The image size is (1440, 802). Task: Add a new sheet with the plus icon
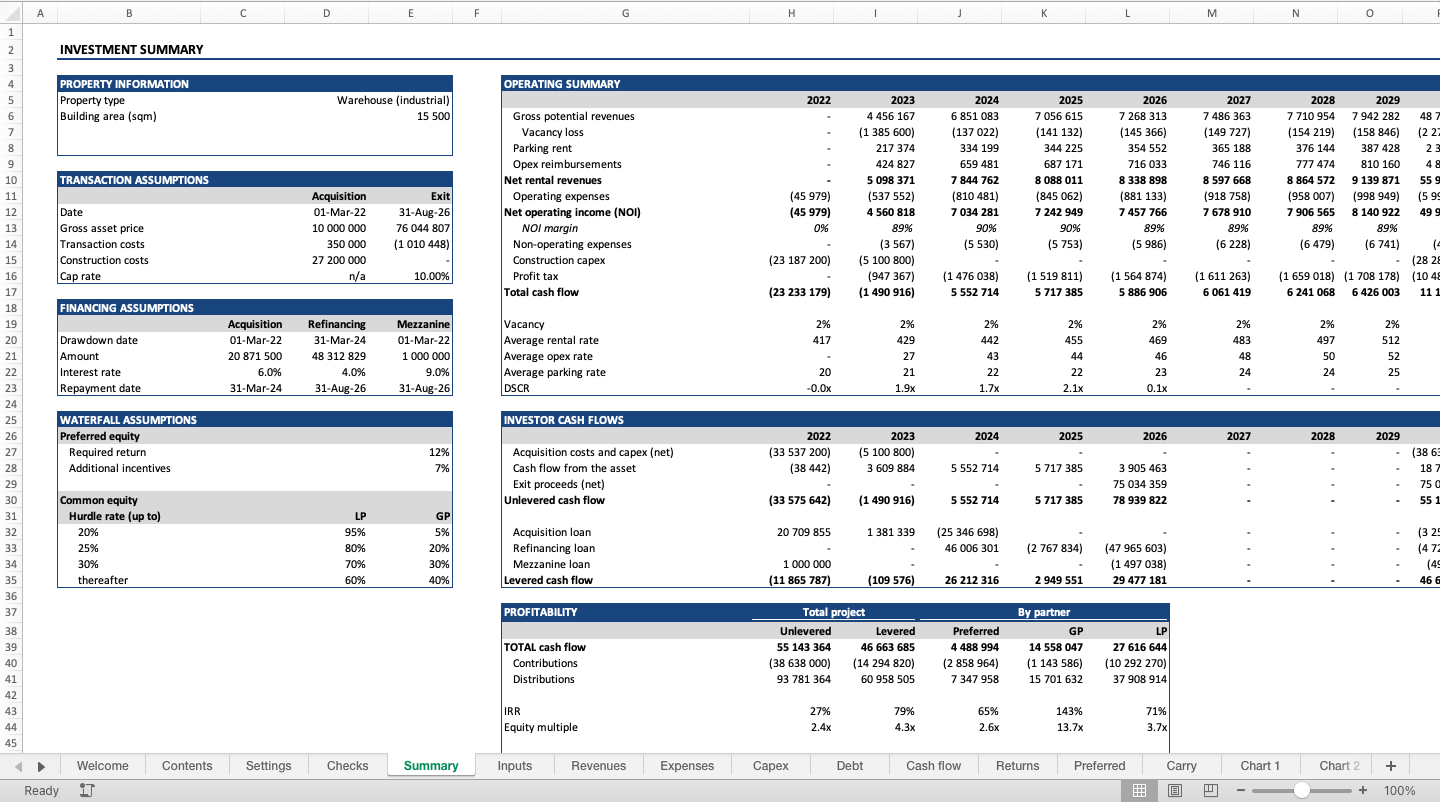click(x=1390, y=765)
